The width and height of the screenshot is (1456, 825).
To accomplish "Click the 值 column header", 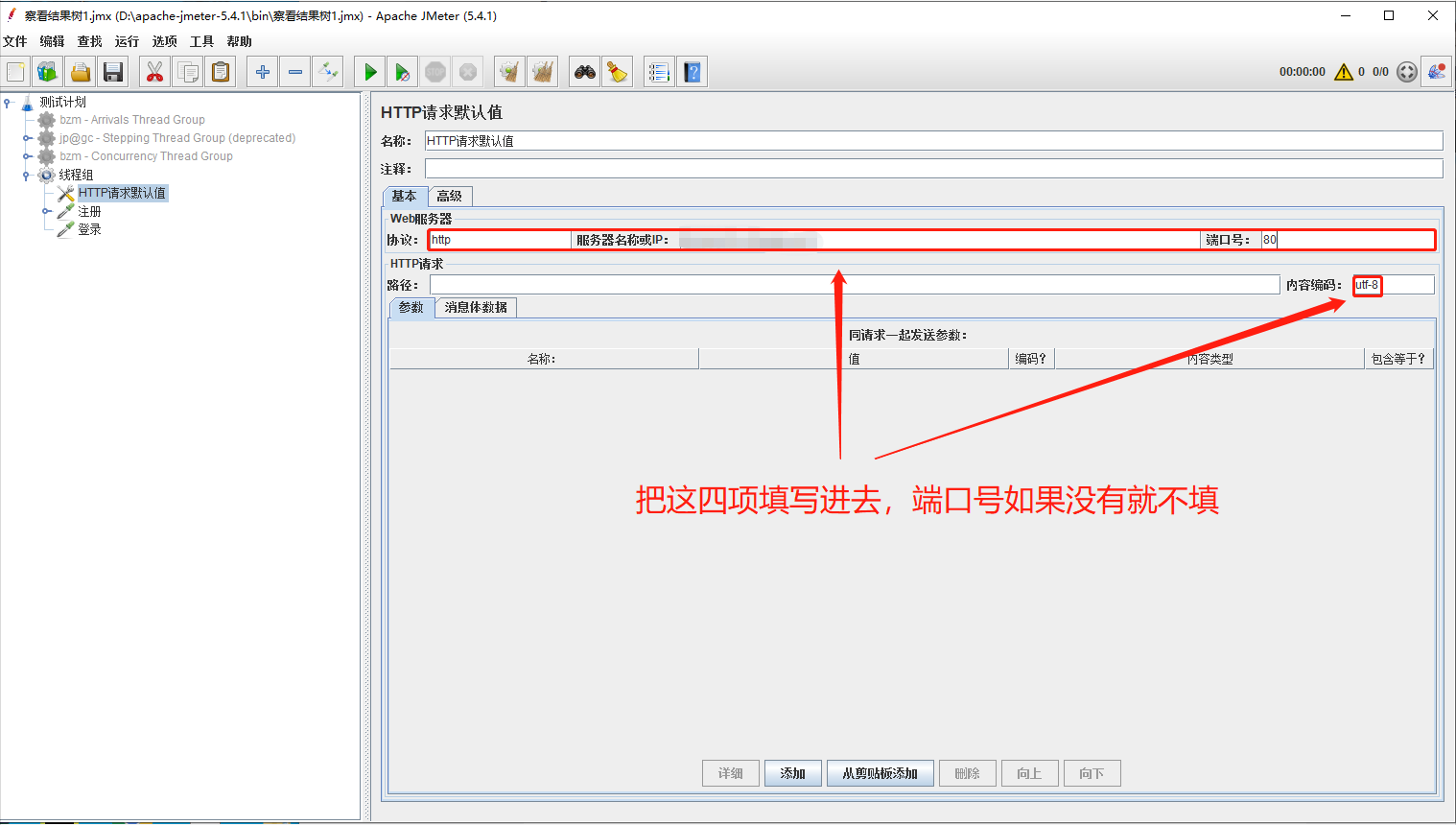I will click(x=855, y=359).
